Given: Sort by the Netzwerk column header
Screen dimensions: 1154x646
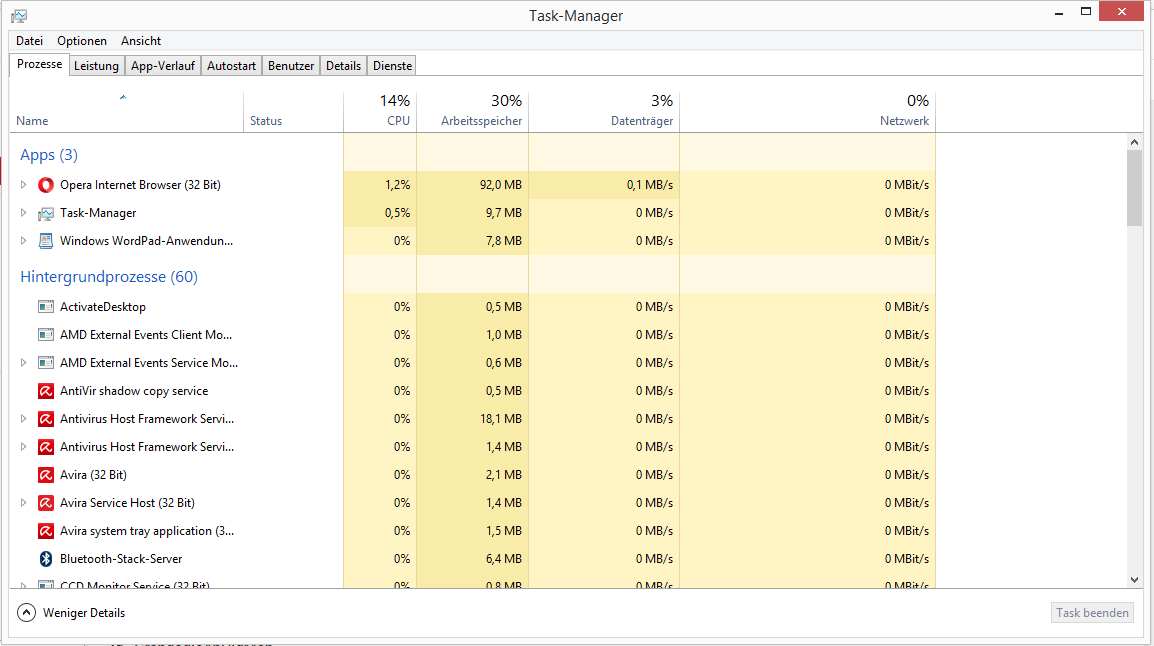Looking at the screenshot, I should coord(807,111).
